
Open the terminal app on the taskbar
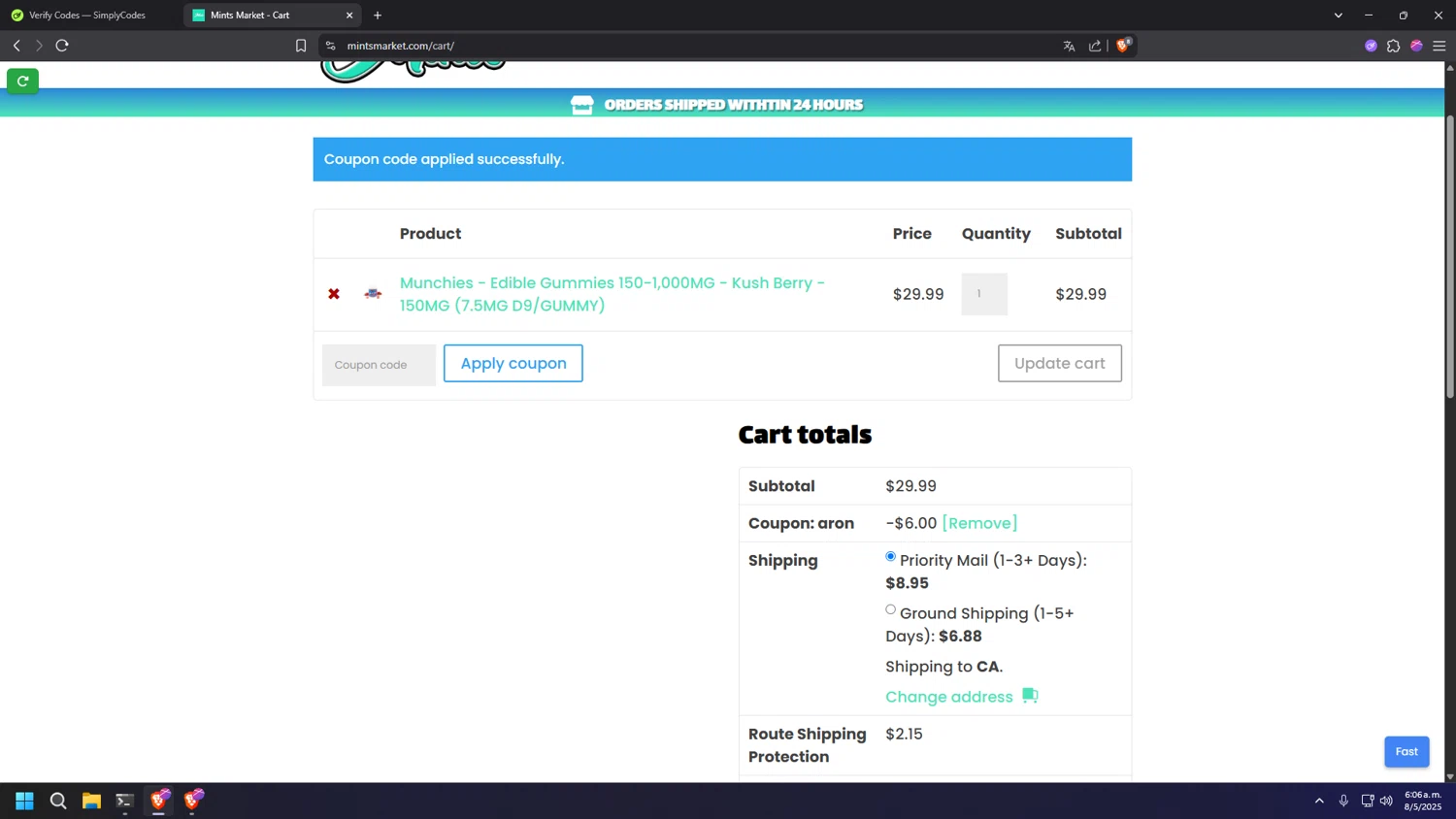[x=124, y=801]
